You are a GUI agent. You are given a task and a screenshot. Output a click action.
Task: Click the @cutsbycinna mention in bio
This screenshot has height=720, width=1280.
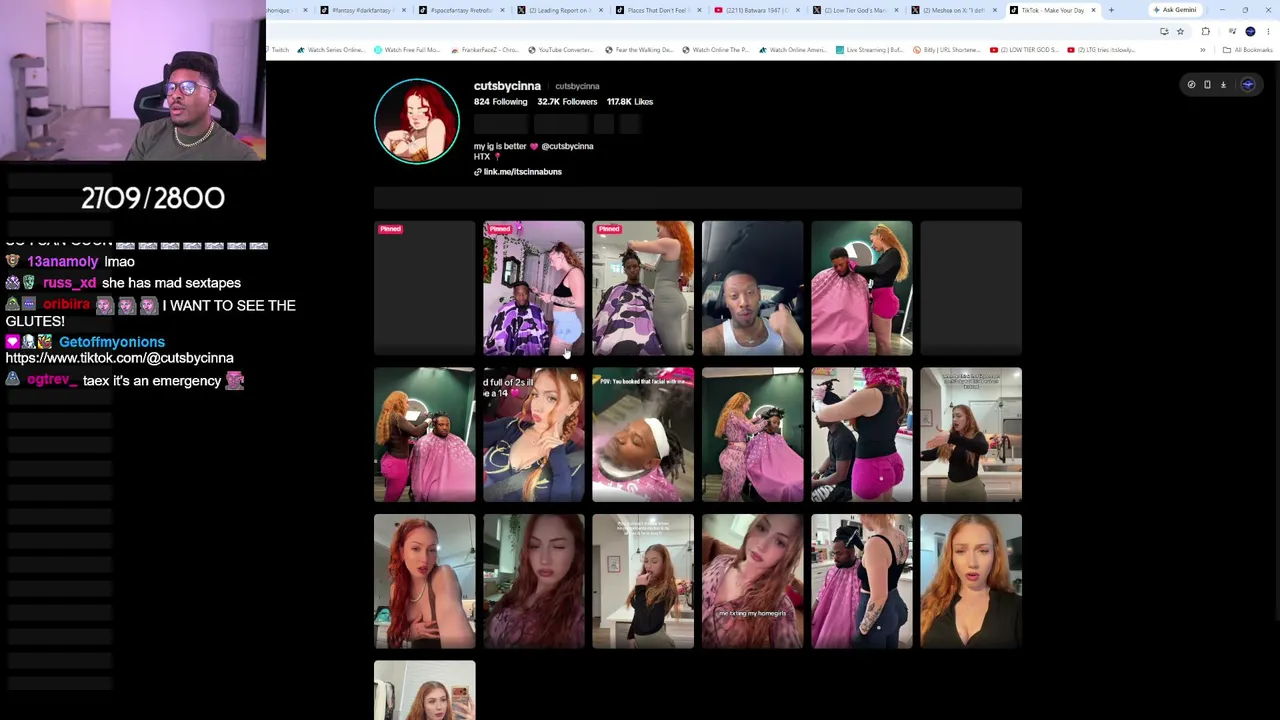click(x=567, y=146)
